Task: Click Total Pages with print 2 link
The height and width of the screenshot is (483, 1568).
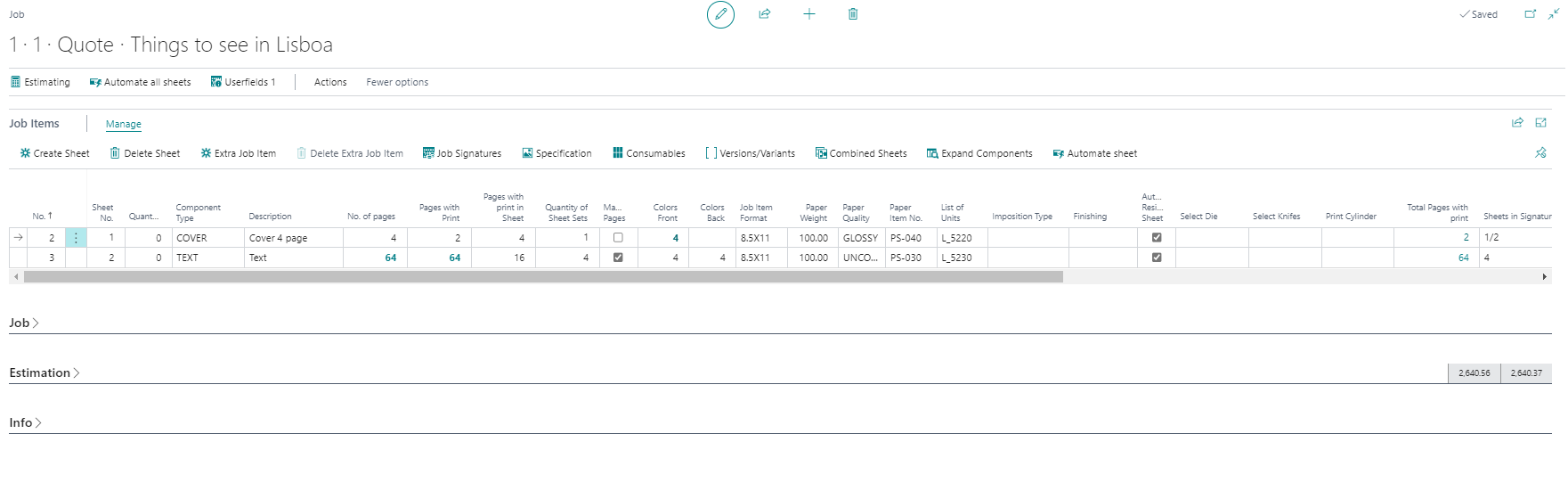Action: 1466,238
